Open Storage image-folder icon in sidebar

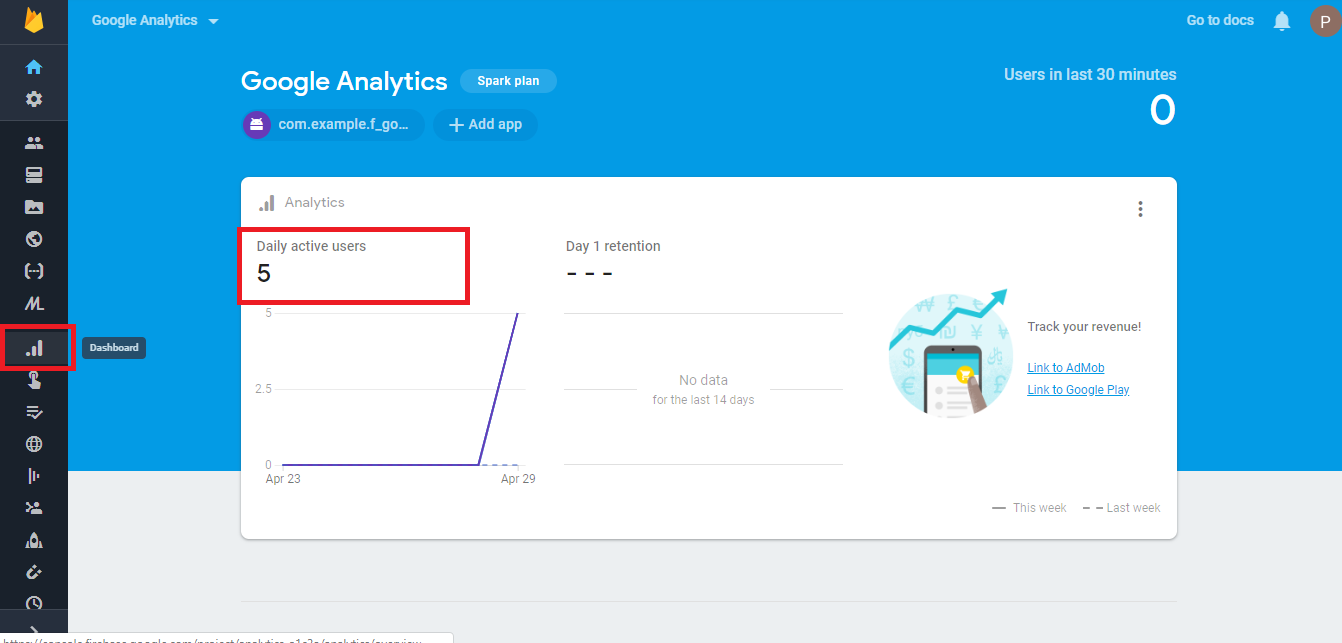point(34,207)
